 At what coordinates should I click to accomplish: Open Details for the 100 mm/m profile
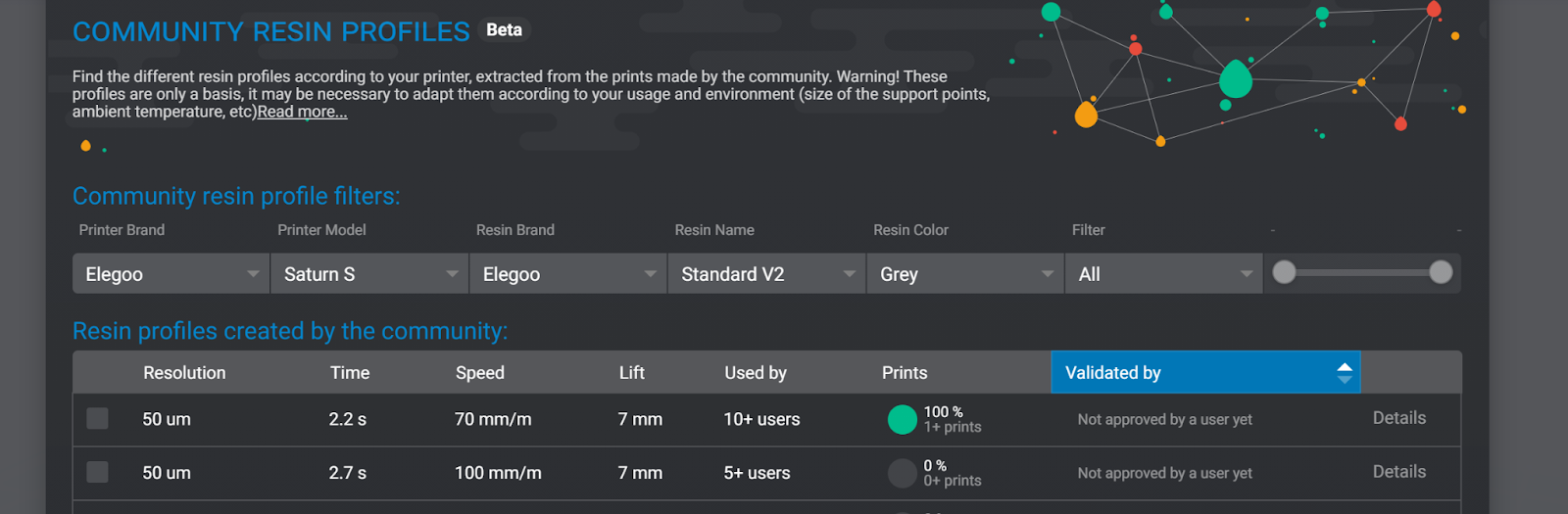pyautogui.click(x=1398, y=472)
